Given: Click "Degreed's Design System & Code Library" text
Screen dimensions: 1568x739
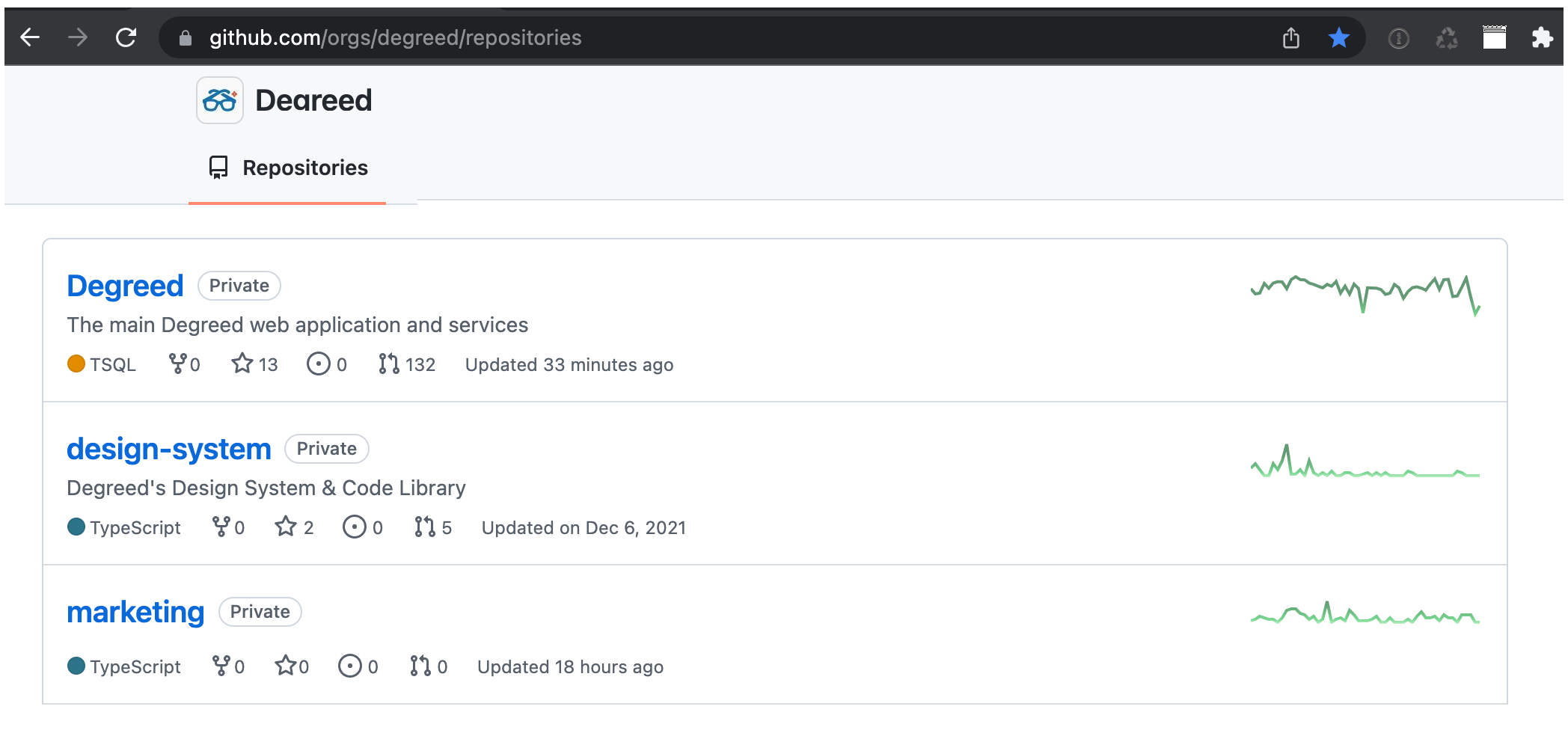Looking at the screenshot, I should 266,488.
